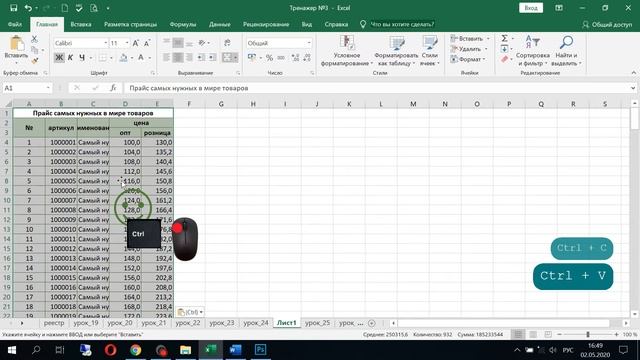The height and width of the screenshot is (360, 640).
Task: Click the large Вставить paste clipboard icon
Action: [16, 44]
